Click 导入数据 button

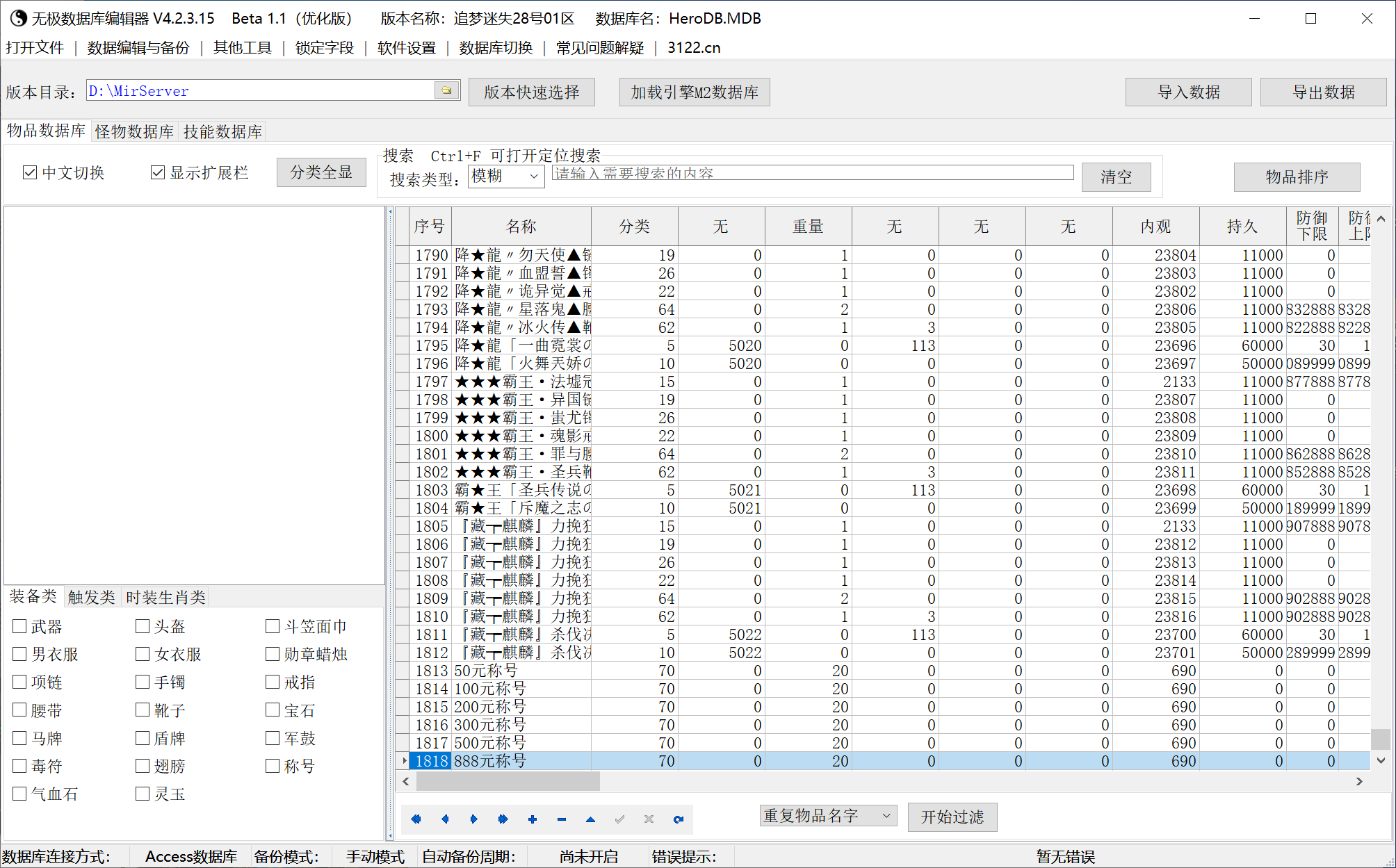point(1189,92)
